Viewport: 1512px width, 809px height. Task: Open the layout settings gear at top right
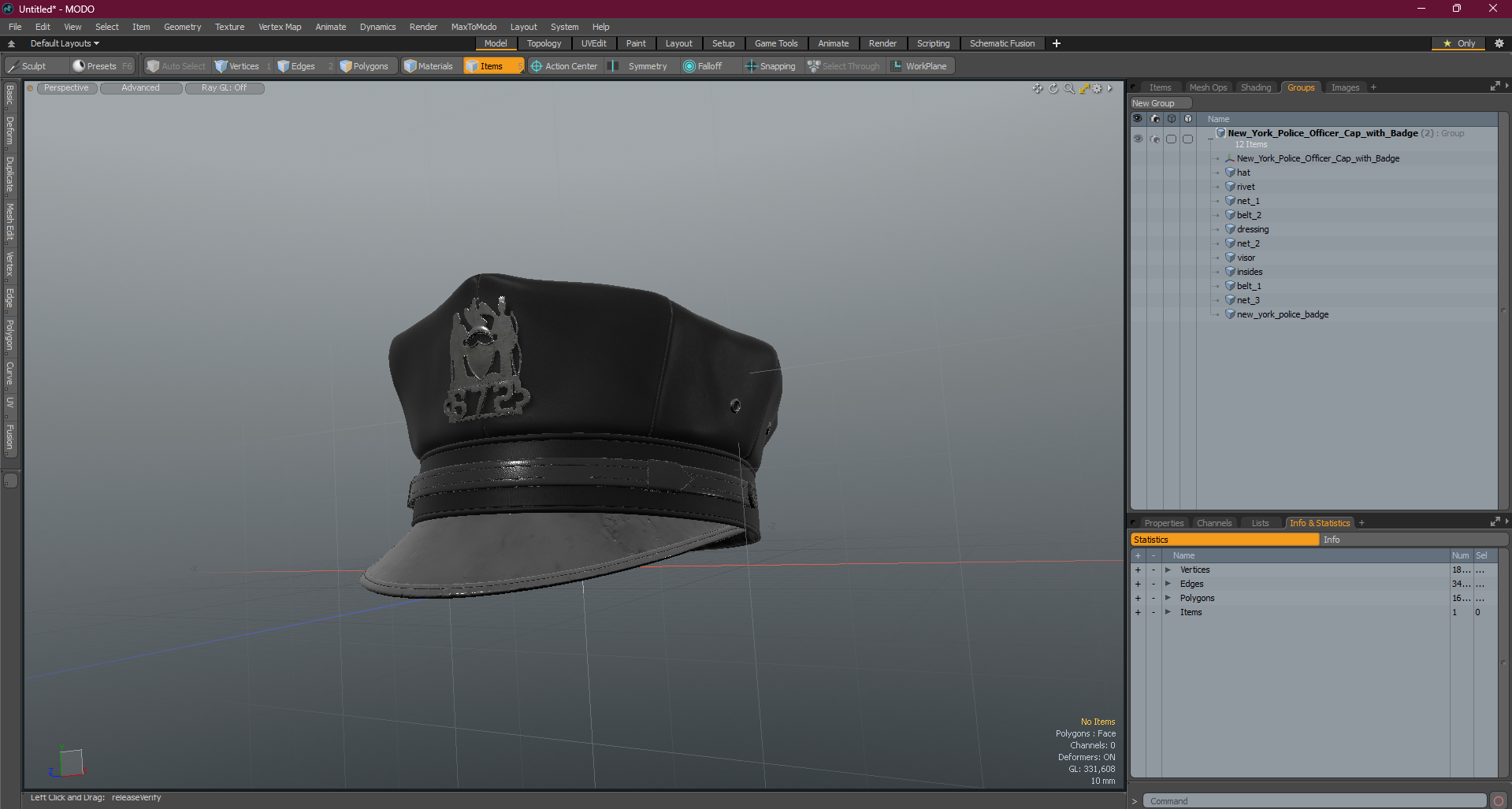pos(1499,43)
